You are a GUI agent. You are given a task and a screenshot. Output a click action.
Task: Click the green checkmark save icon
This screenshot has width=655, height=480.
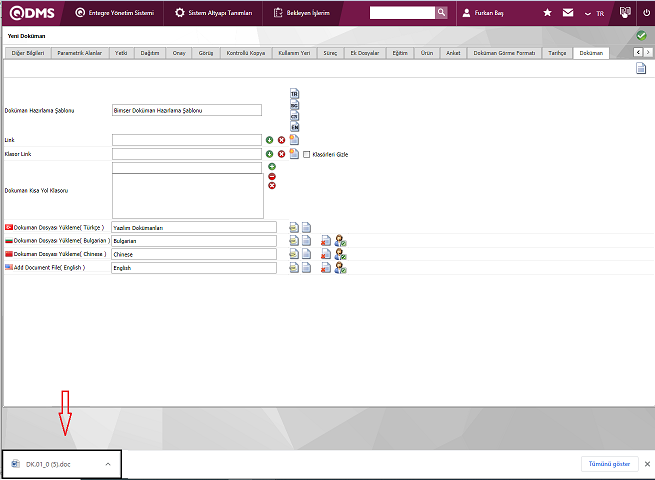[x=641, y=36]
